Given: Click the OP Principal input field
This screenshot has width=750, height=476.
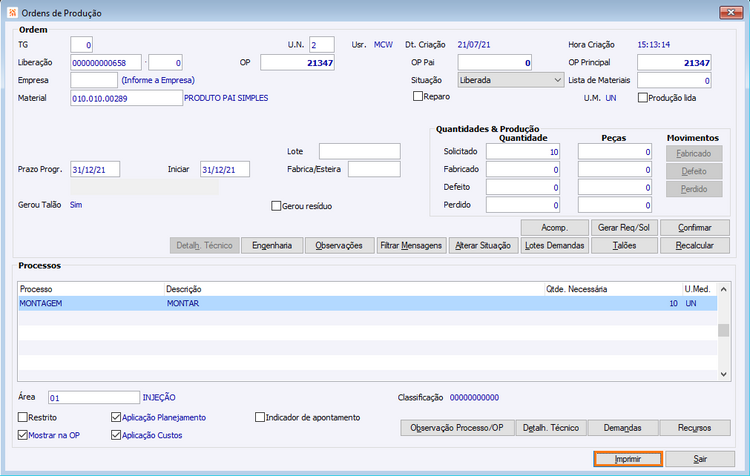Looking at the screenshot, I should click(674, 62).
